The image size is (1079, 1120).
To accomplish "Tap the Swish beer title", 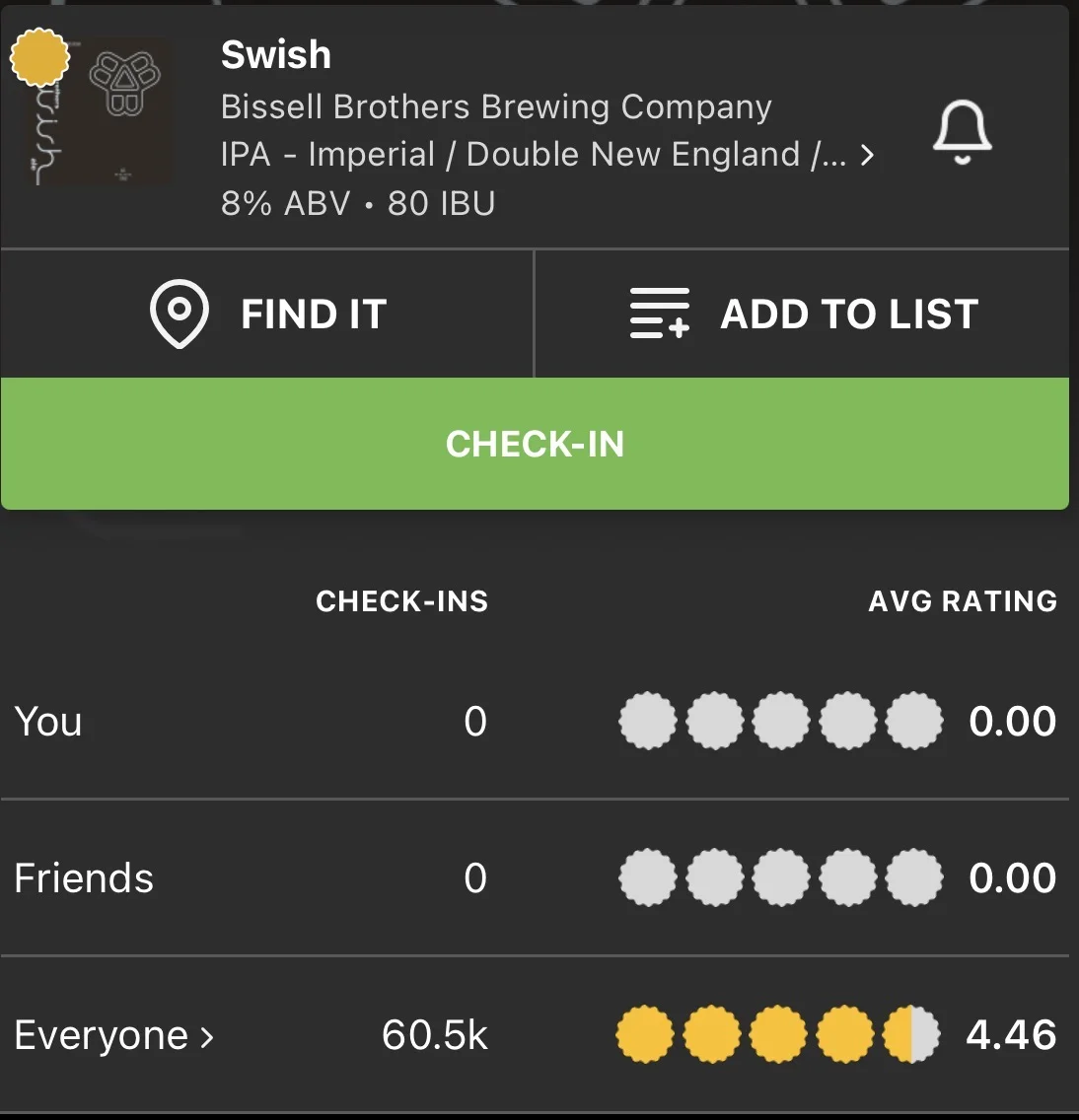I will pyautogui.click(x=276, y=54).
